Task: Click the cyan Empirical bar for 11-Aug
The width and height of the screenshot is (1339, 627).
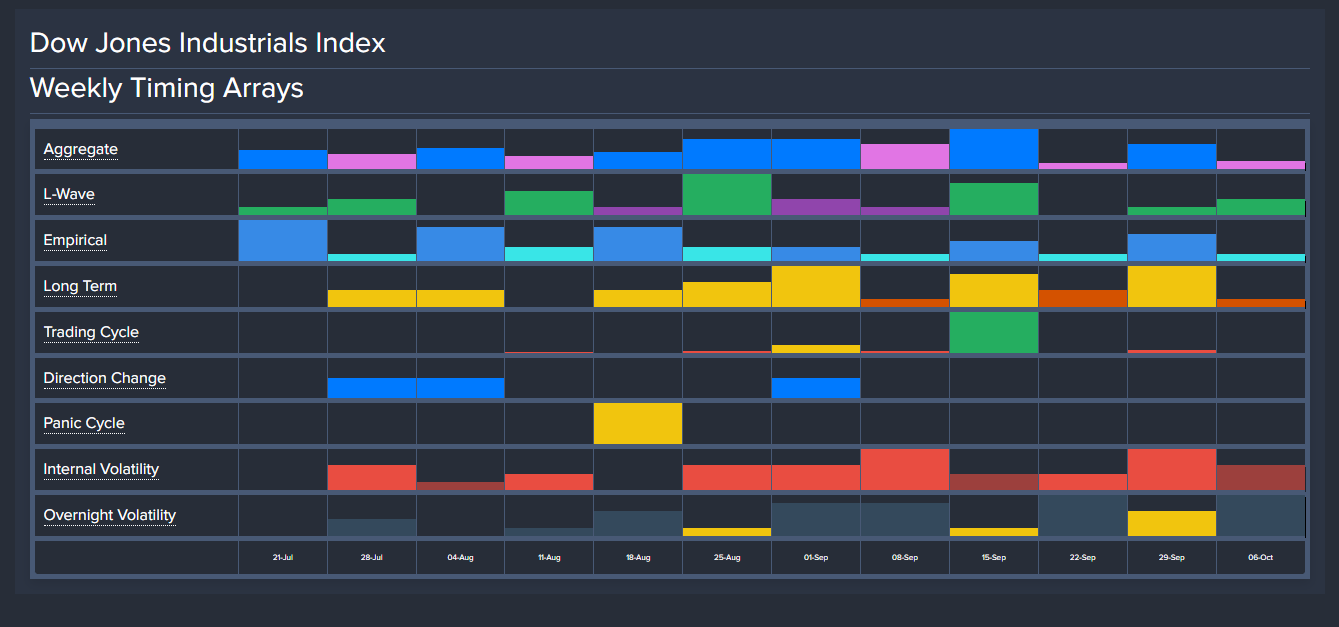Action: (549, 254)
